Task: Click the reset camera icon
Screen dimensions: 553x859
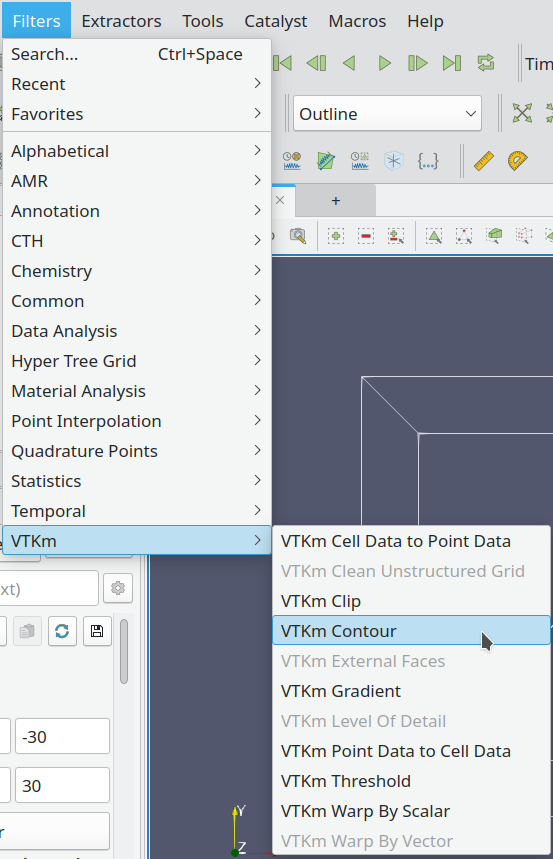Action: click(x=522, y=113)
